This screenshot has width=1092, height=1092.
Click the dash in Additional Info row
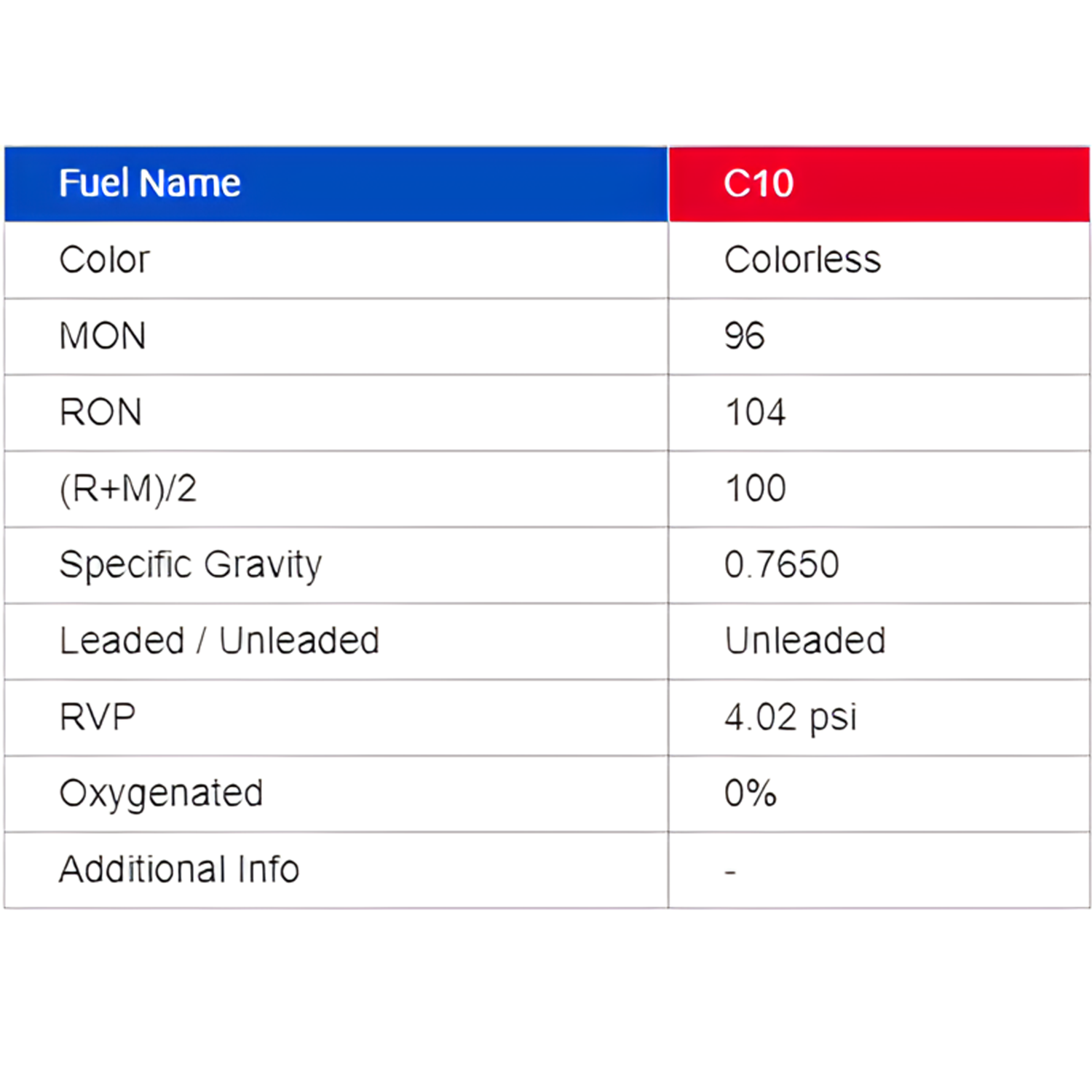click(730, 871)
